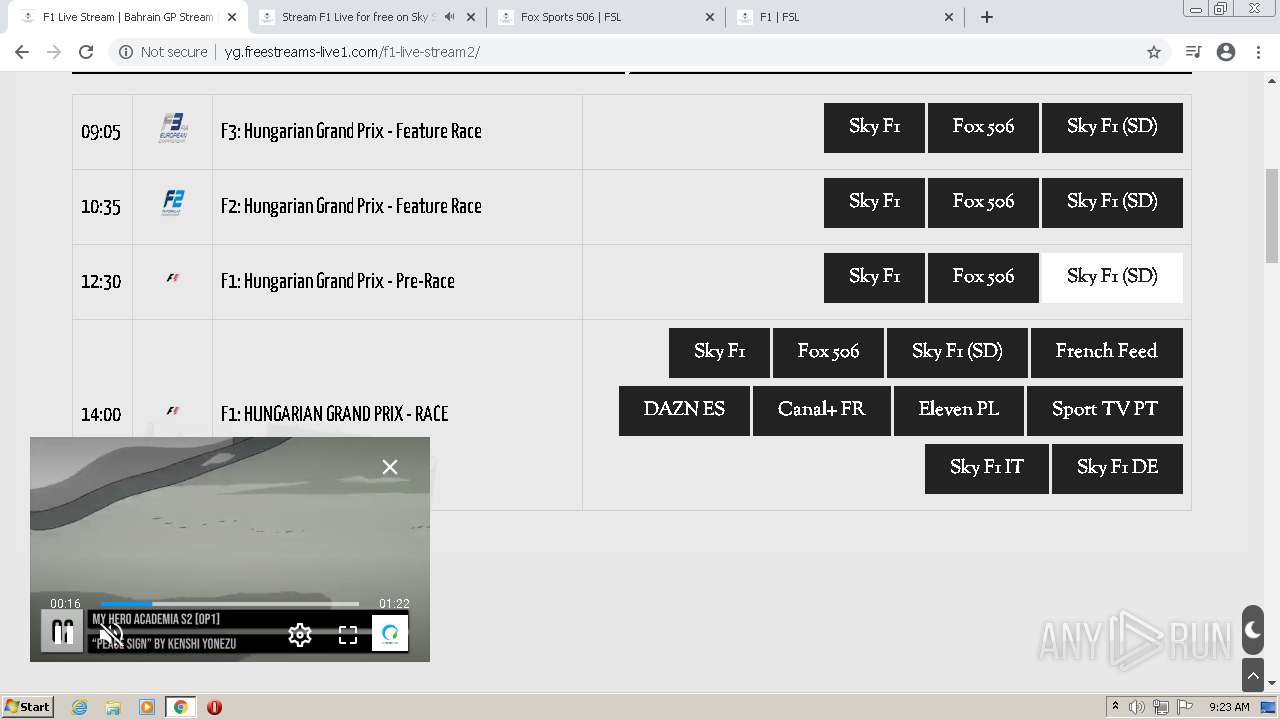This screenshot has width=1280, height=720.
Task: Open the Sky F1 DE stream
Action: point(1117,468)
